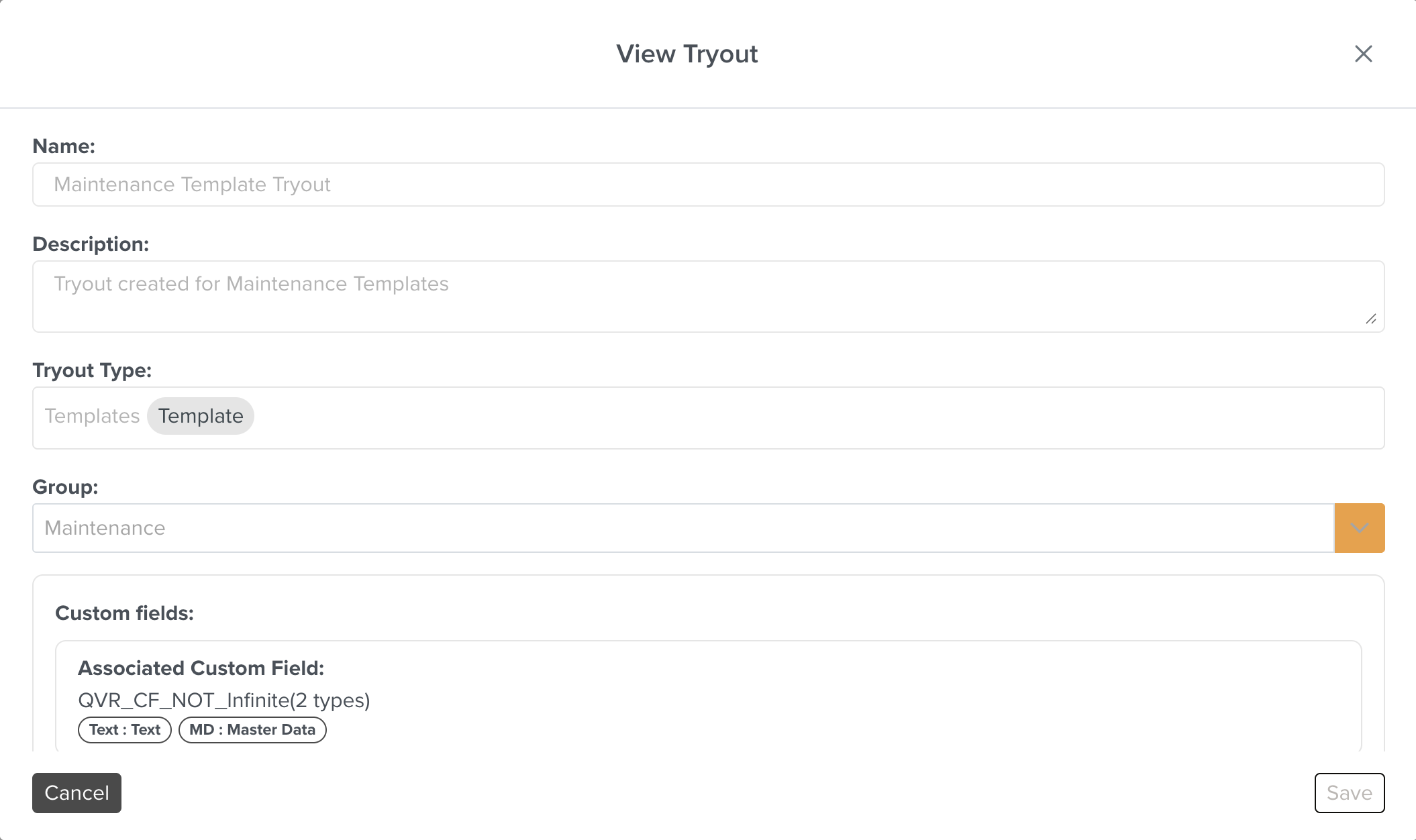Select QVR_CF_NOT_Infinite custom field entry
1416x840 pixels.
[x=224, y=700]
